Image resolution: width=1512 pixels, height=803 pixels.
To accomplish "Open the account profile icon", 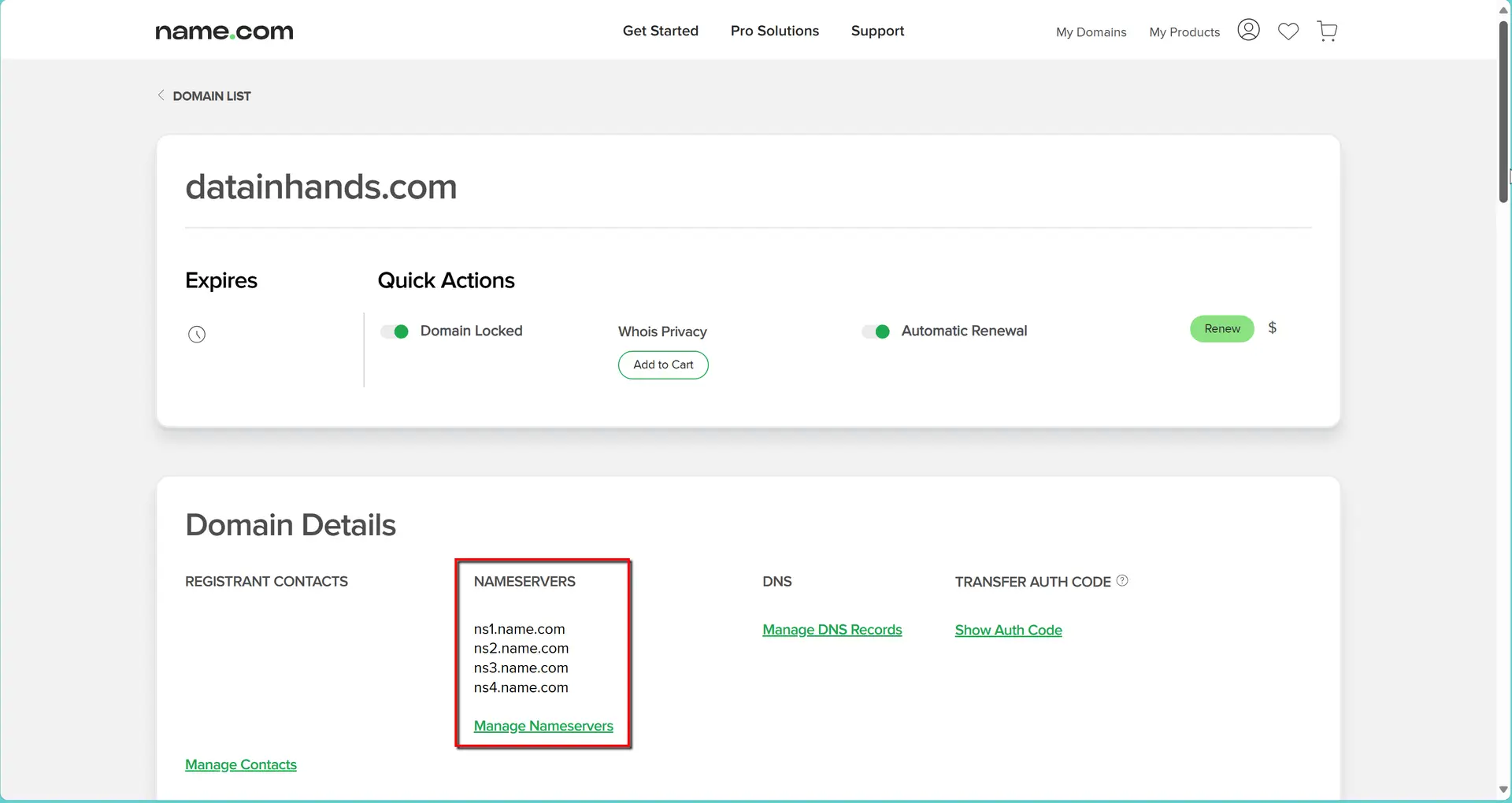I will pyautogui.click(x=1248, y=30).
